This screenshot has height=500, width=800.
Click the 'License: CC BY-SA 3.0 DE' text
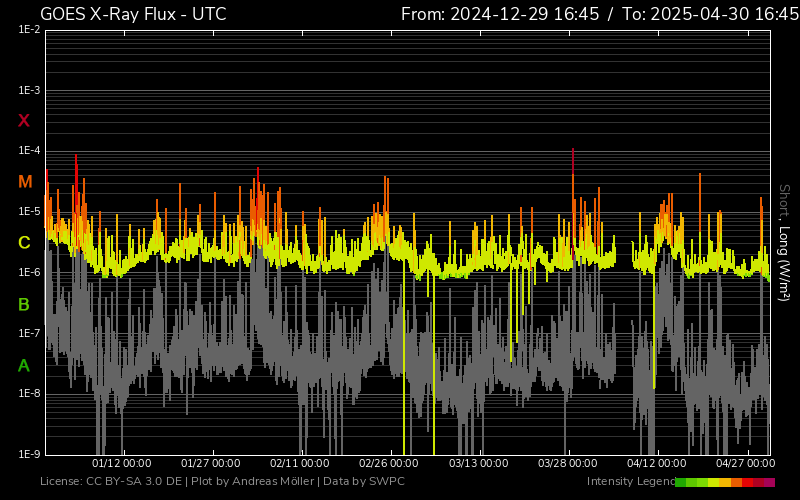point(111,481)
